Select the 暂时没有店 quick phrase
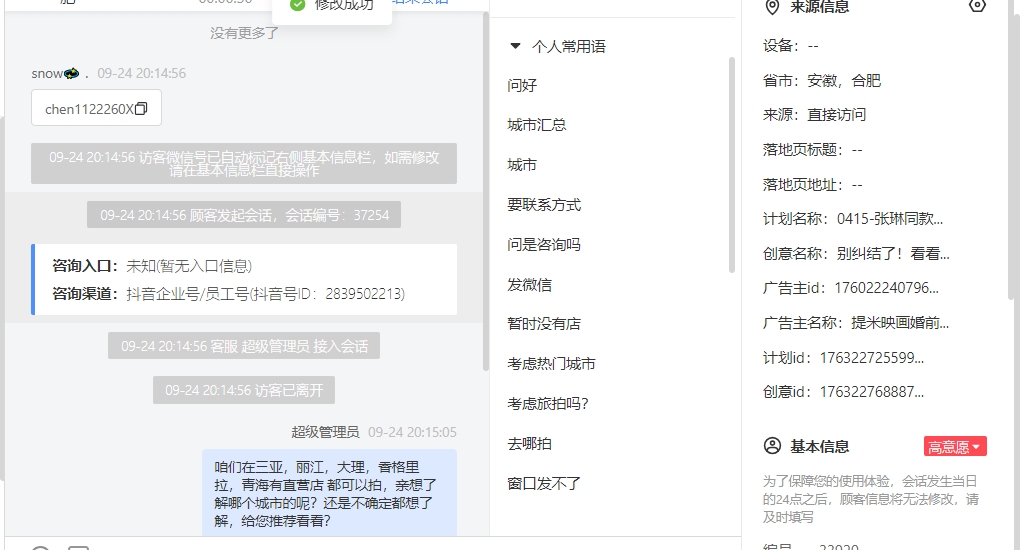This screenshot has width=1020, height=550. 544,323
